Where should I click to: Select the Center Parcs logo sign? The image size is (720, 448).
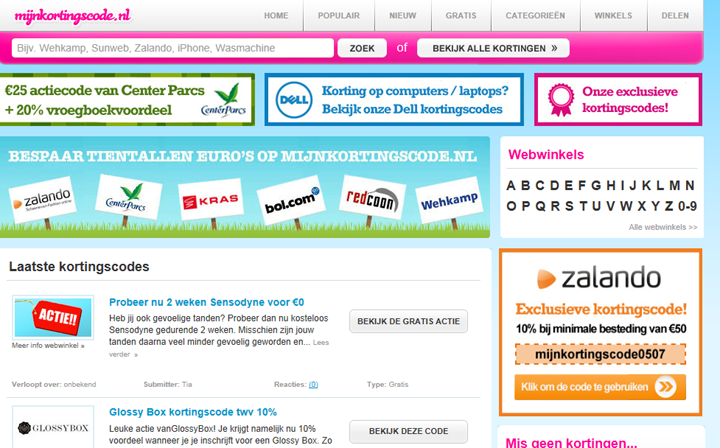tap(128, 197)
